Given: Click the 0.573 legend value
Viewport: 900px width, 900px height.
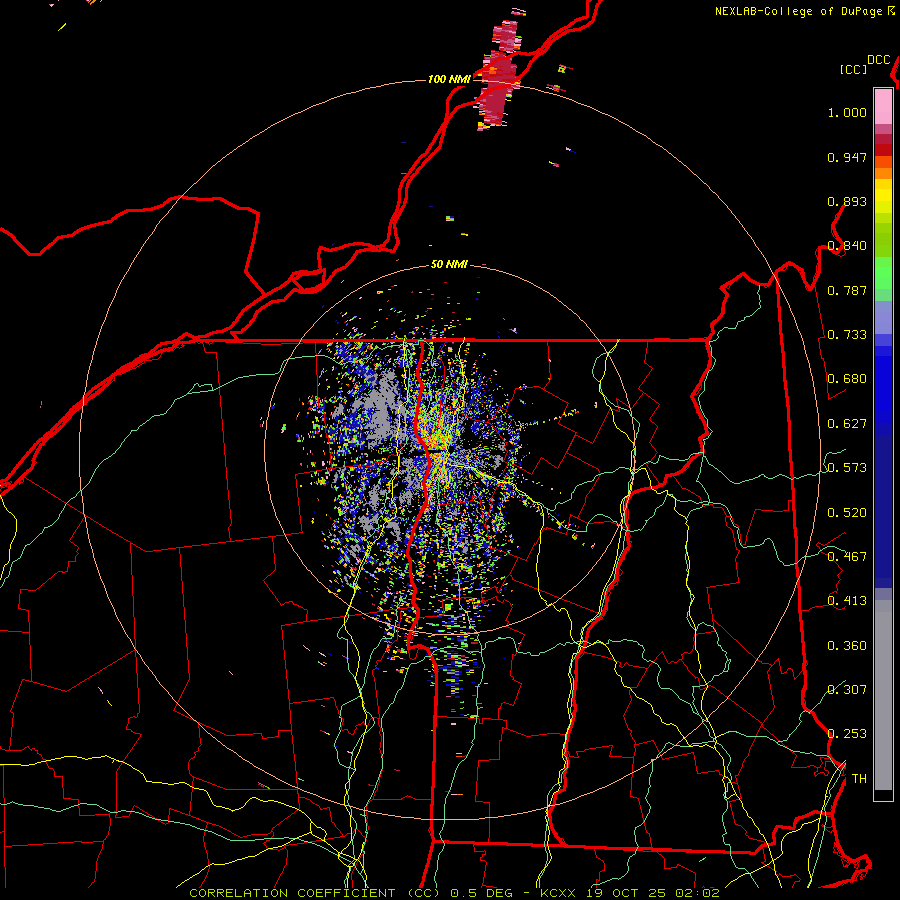Looking at the screenshot, I should coord(847,468).
